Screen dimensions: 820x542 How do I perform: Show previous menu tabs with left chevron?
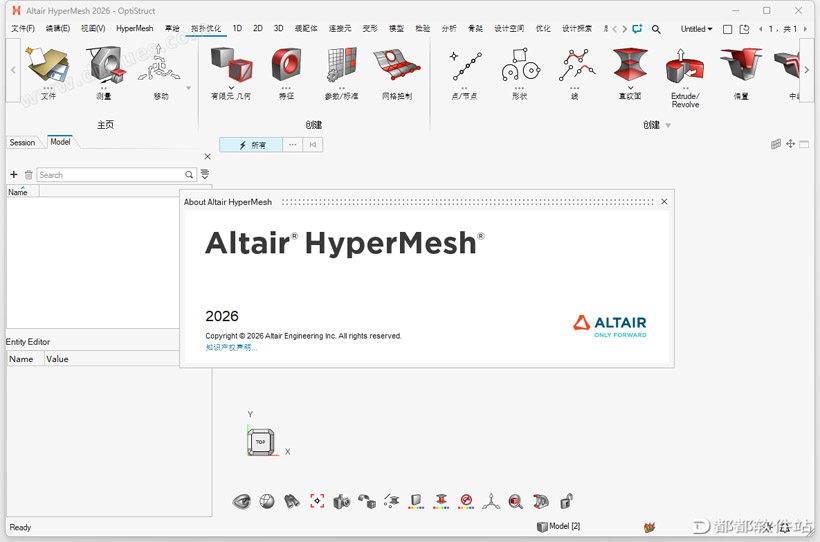click(x=615, y=29)
